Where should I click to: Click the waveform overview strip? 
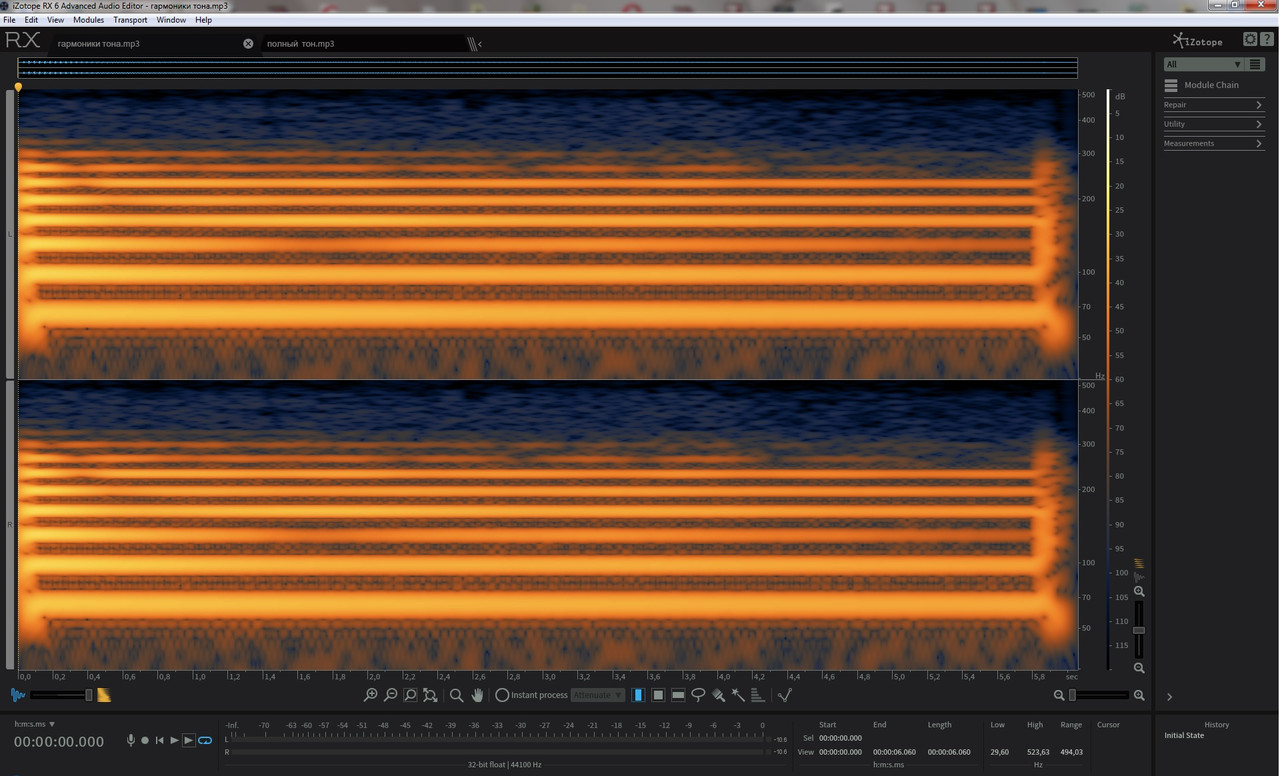[x=547, y=68]
